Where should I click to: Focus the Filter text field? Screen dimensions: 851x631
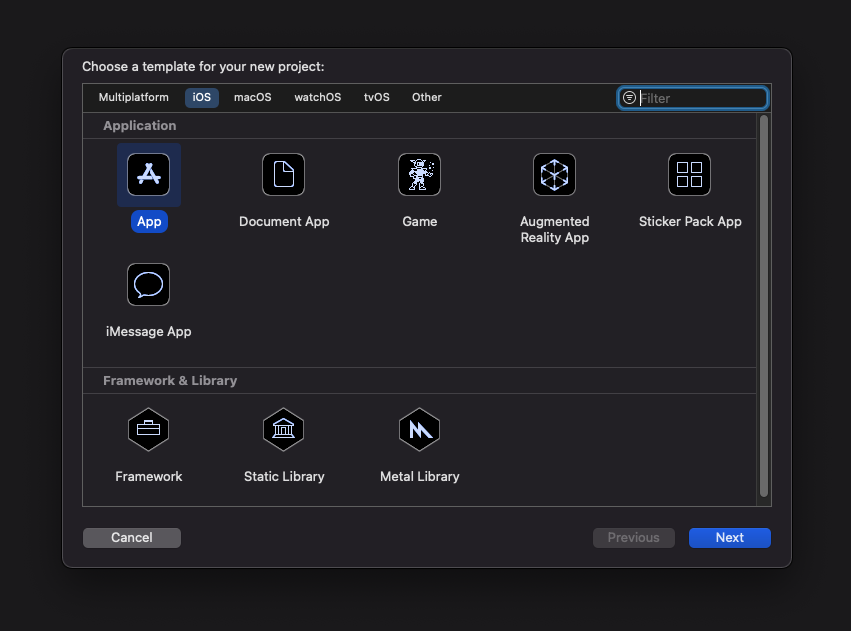[693, 98]
